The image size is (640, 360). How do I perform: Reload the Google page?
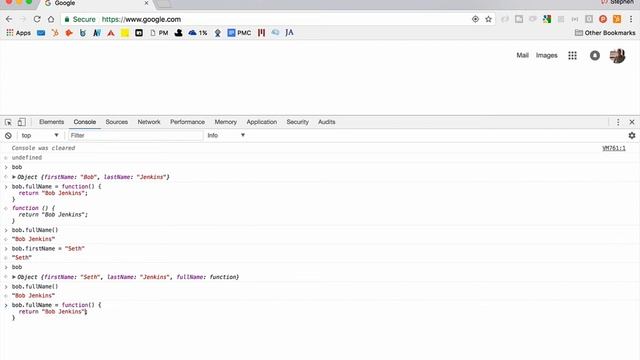pyautogui.click(x=37, y=19)
